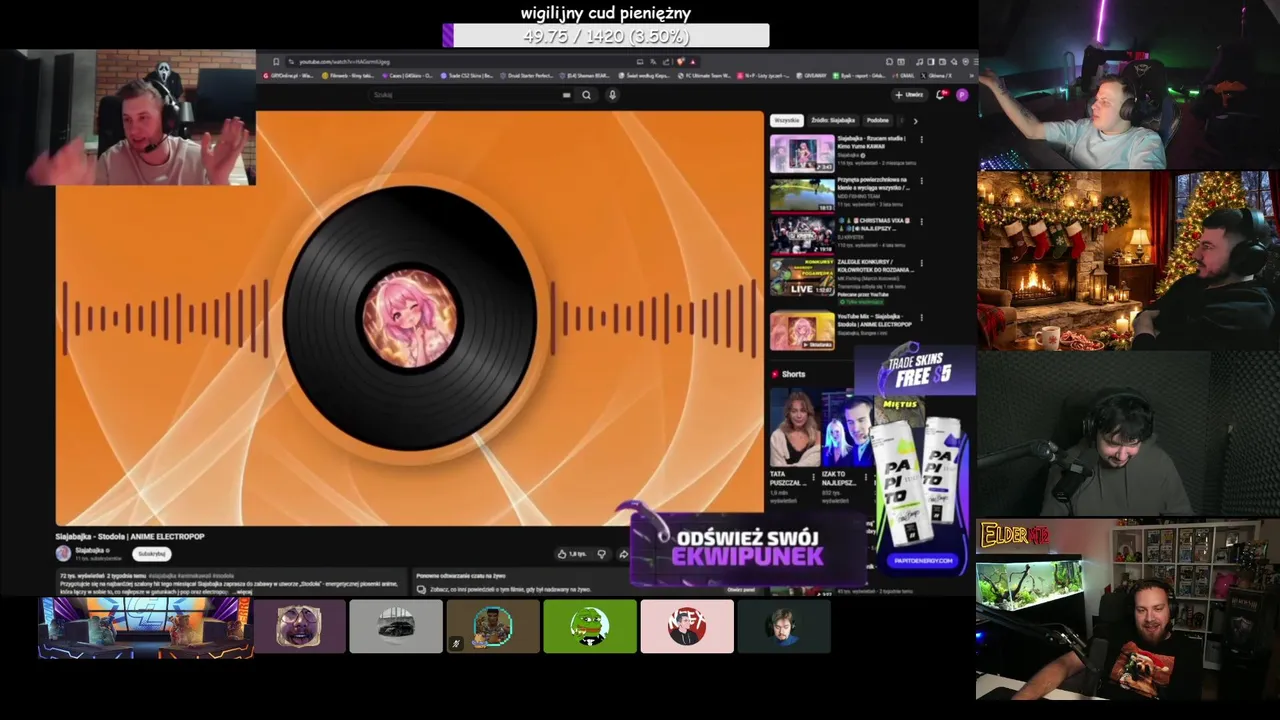
Task: Select the Źródło: Siajabajka filter chip
Action: [x=833, y=120]
